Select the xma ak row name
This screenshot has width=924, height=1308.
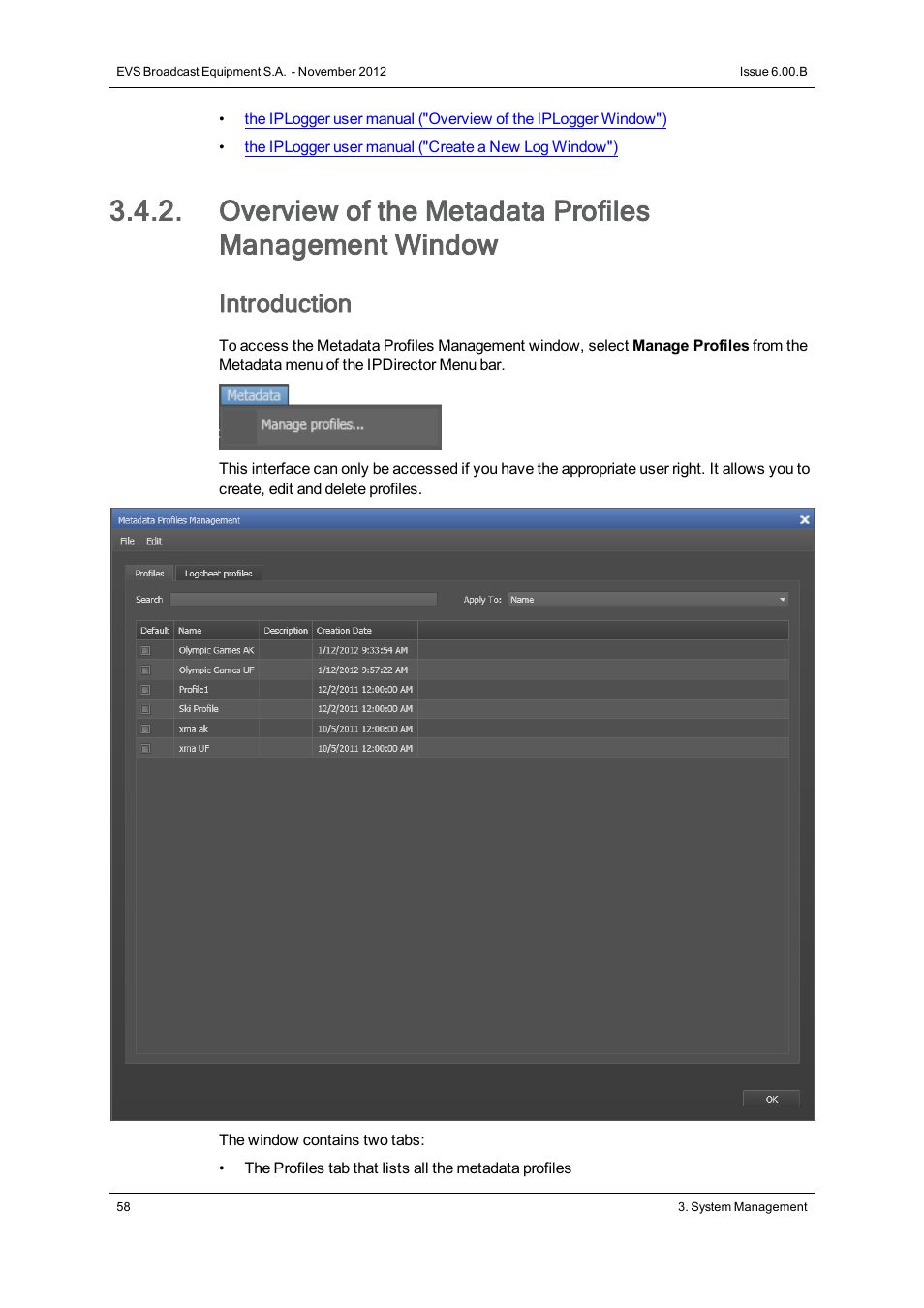[193, 729]
